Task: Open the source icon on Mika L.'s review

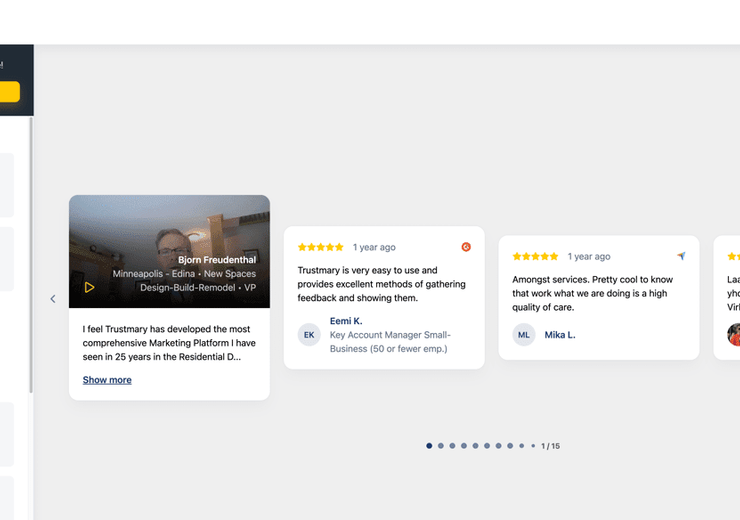Action: coord(681,256)
